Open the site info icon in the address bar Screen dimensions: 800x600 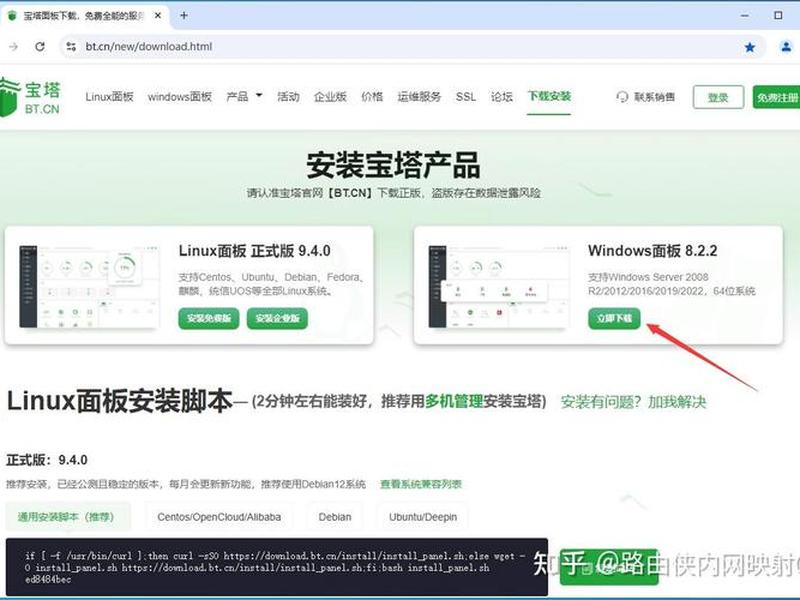pos(71,46)
